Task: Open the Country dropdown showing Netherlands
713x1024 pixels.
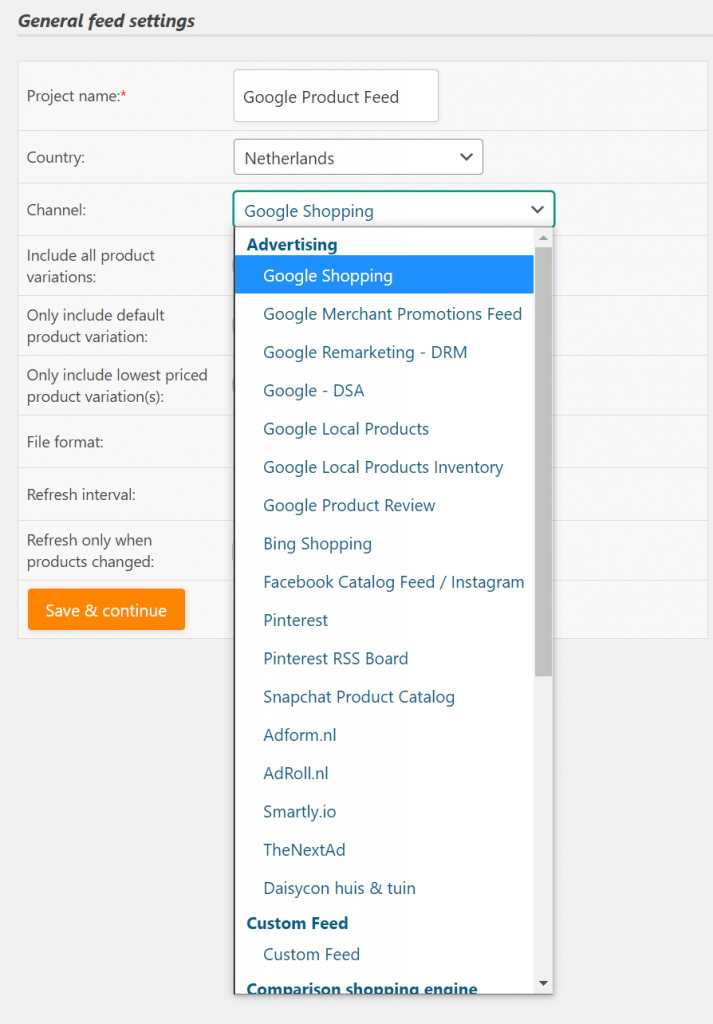Action: [358, 157]
